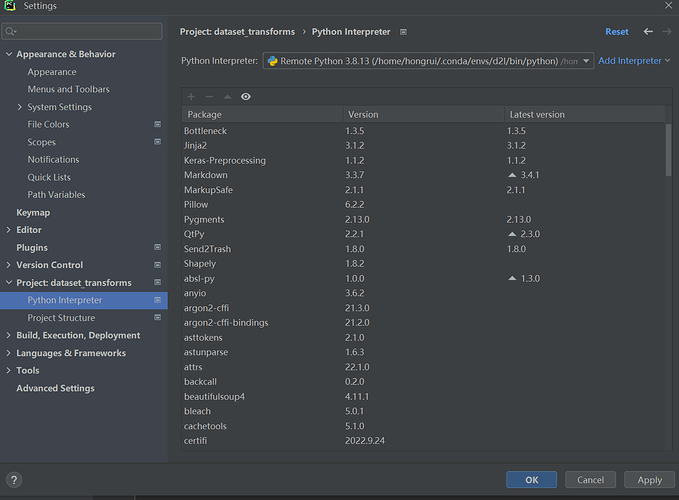Click the settings search field
Viewport: 679px width, 500px height.
pos(82,31)
